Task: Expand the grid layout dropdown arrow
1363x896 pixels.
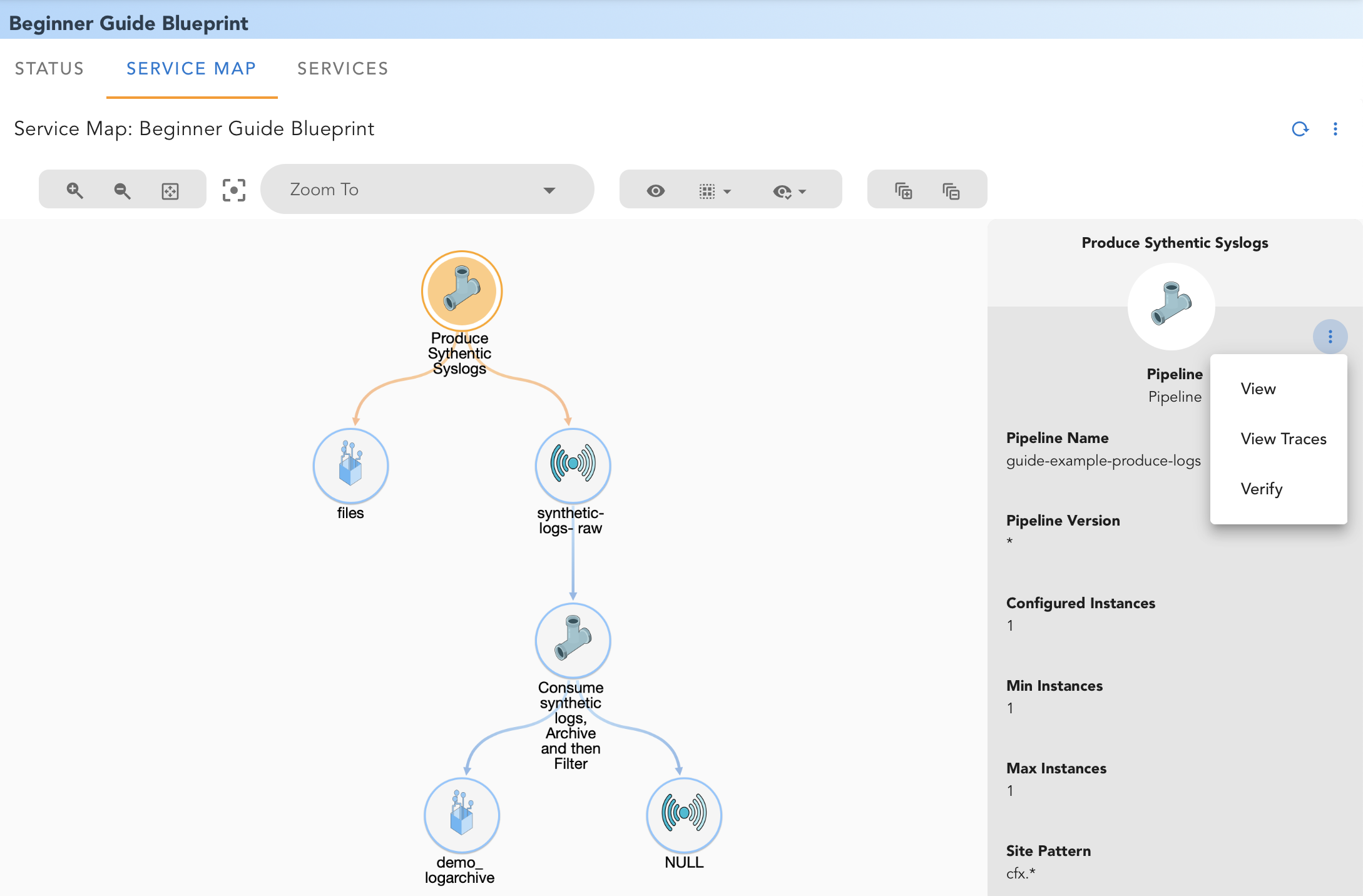Action: [x=727, y=191]
